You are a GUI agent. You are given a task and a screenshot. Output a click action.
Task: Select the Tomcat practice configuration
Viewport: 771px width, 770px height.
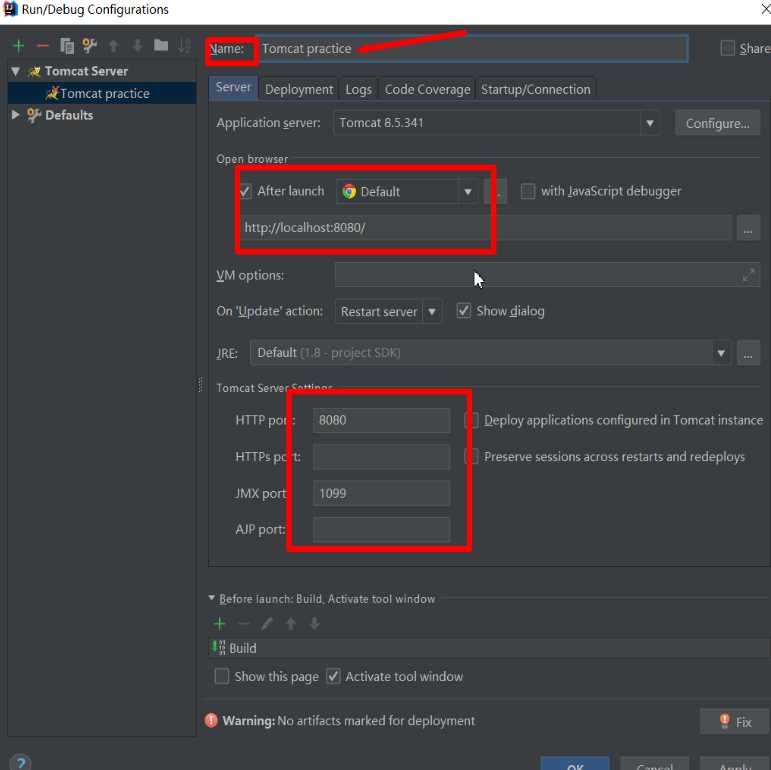[x=102, y=93]
